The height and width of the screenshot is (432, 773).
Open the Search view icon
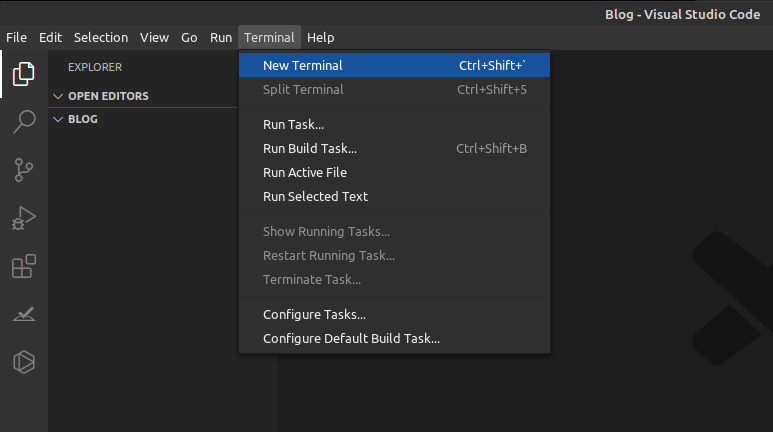(x=24, y=121)
